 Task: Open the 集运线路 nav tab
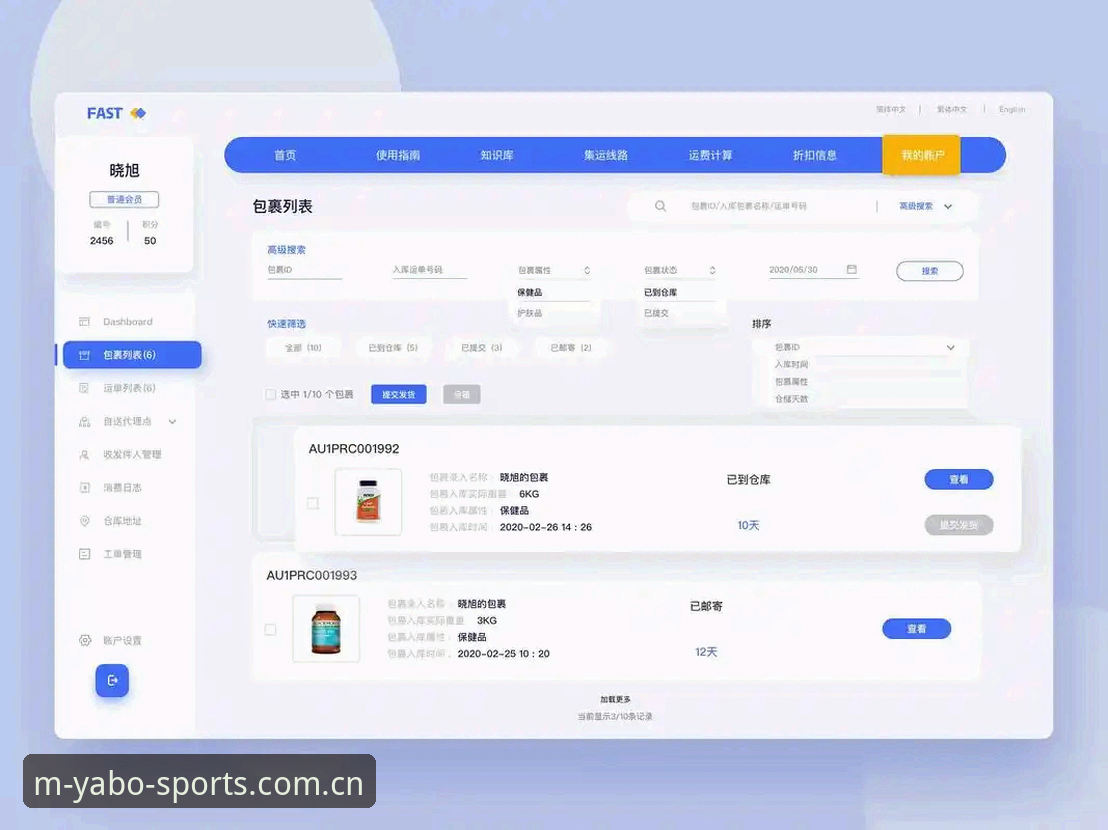pos(606,155)
